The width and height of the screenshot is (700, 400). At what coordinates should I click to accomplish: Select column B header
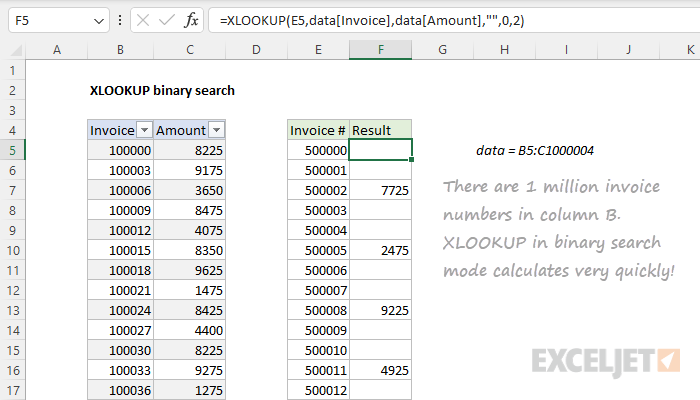point(121,50)
